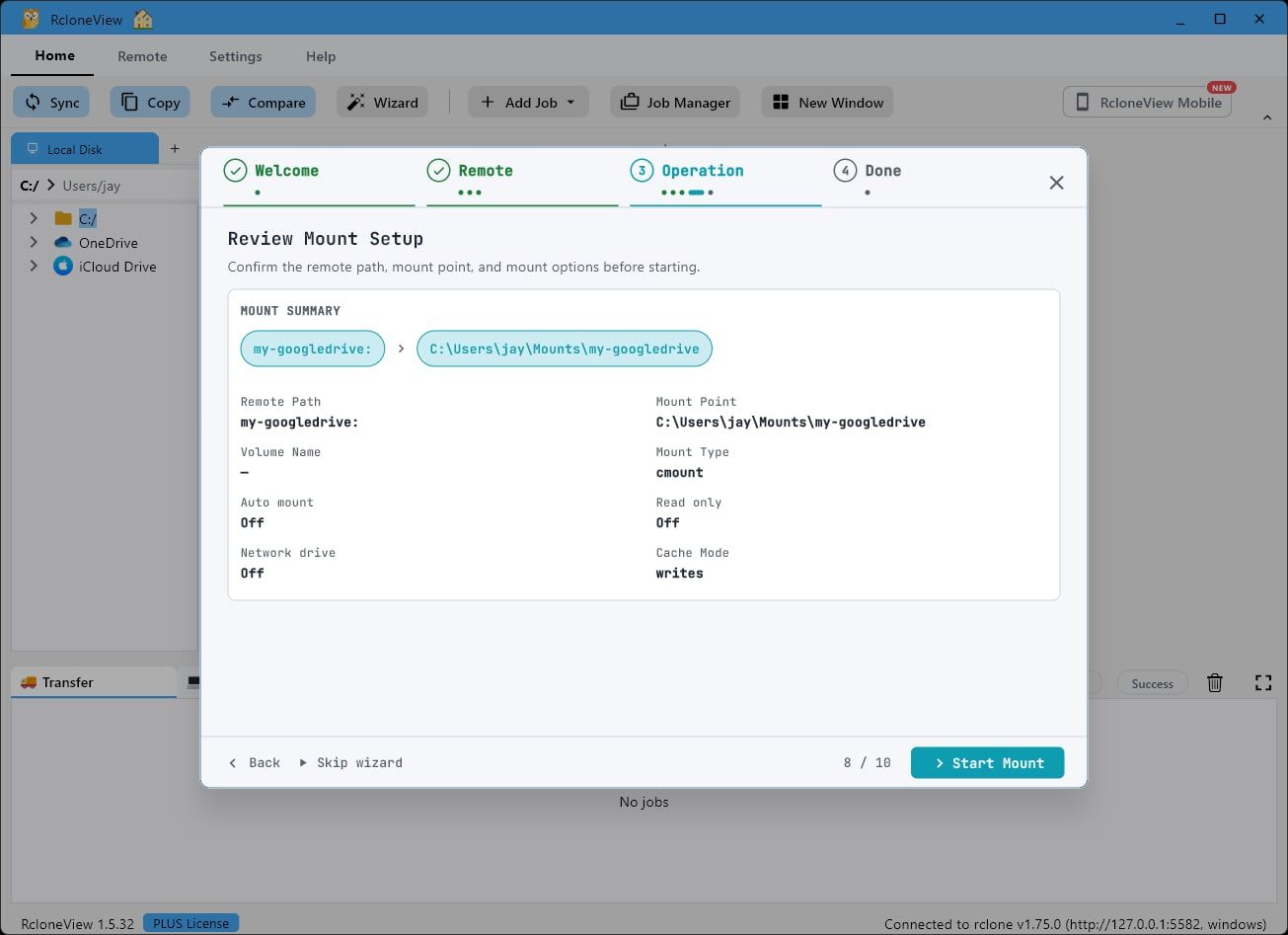This screenshot has height=935, width=1288.
Task: Open the Remote menu tab
Action: [x=142, y=56]
